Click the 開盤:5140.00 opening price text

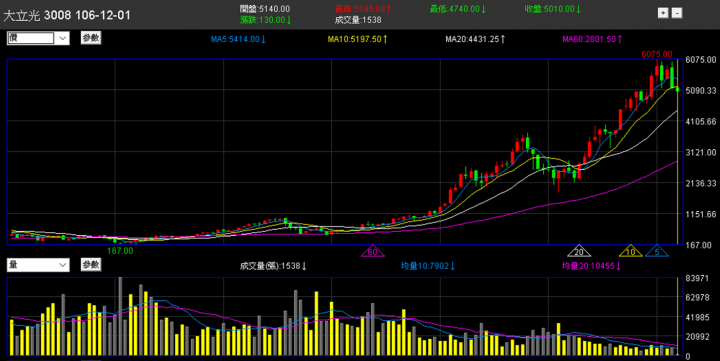click(265, 9)
